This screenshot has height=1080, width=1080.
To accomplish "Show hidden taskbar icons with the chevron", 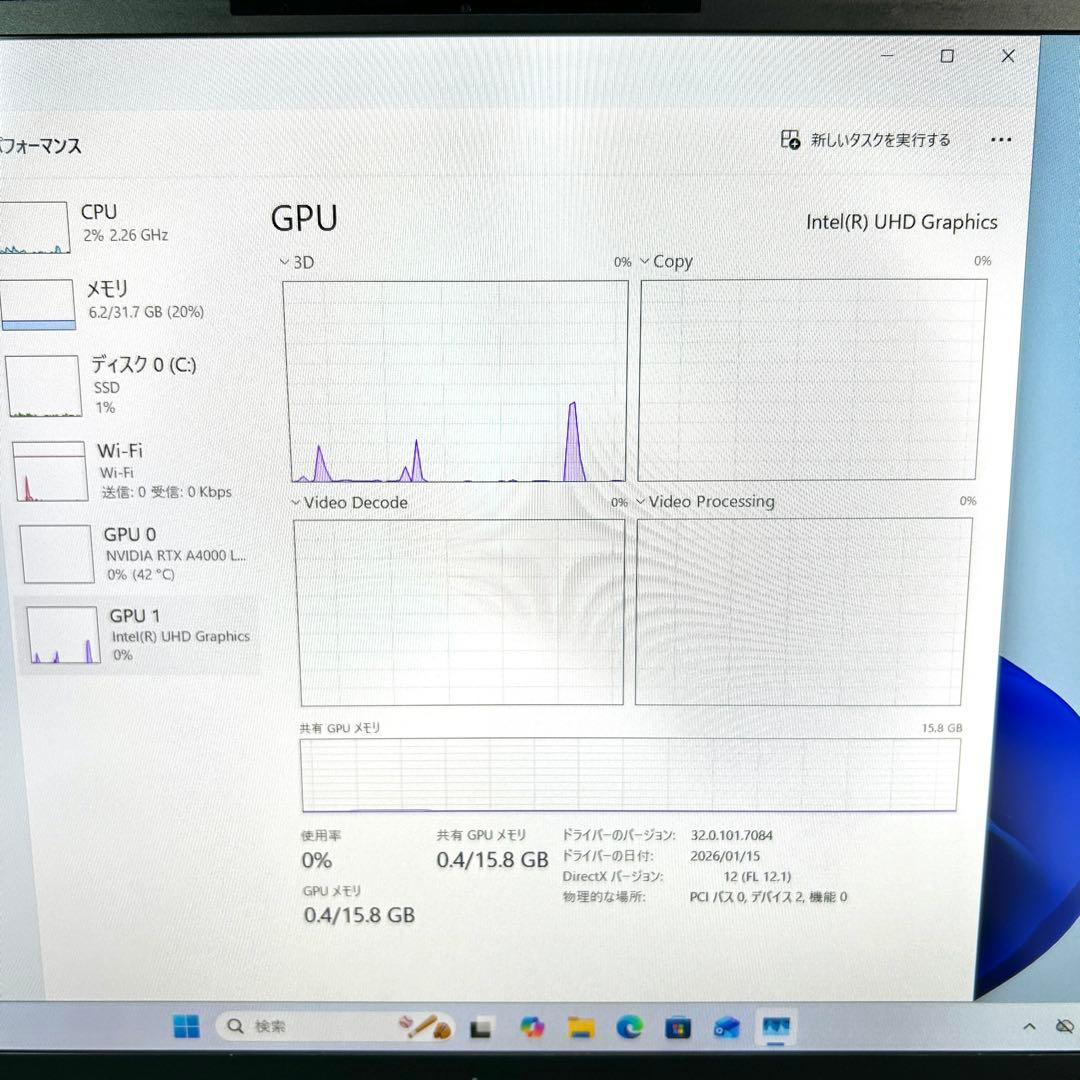I will (1028, 1027).
